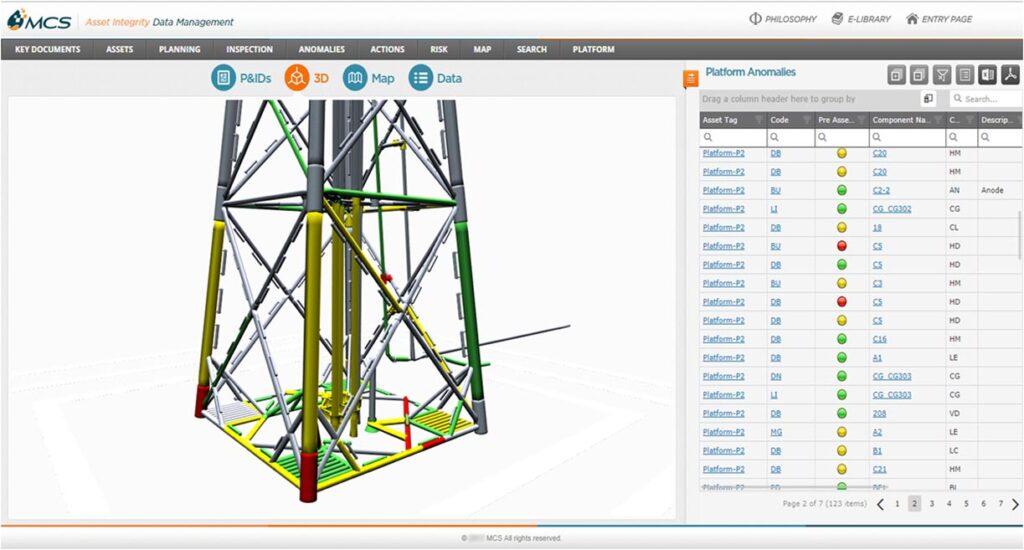Export anomalies to Excel
This screenshot has height=550, width=1024.
coord(987,75)
